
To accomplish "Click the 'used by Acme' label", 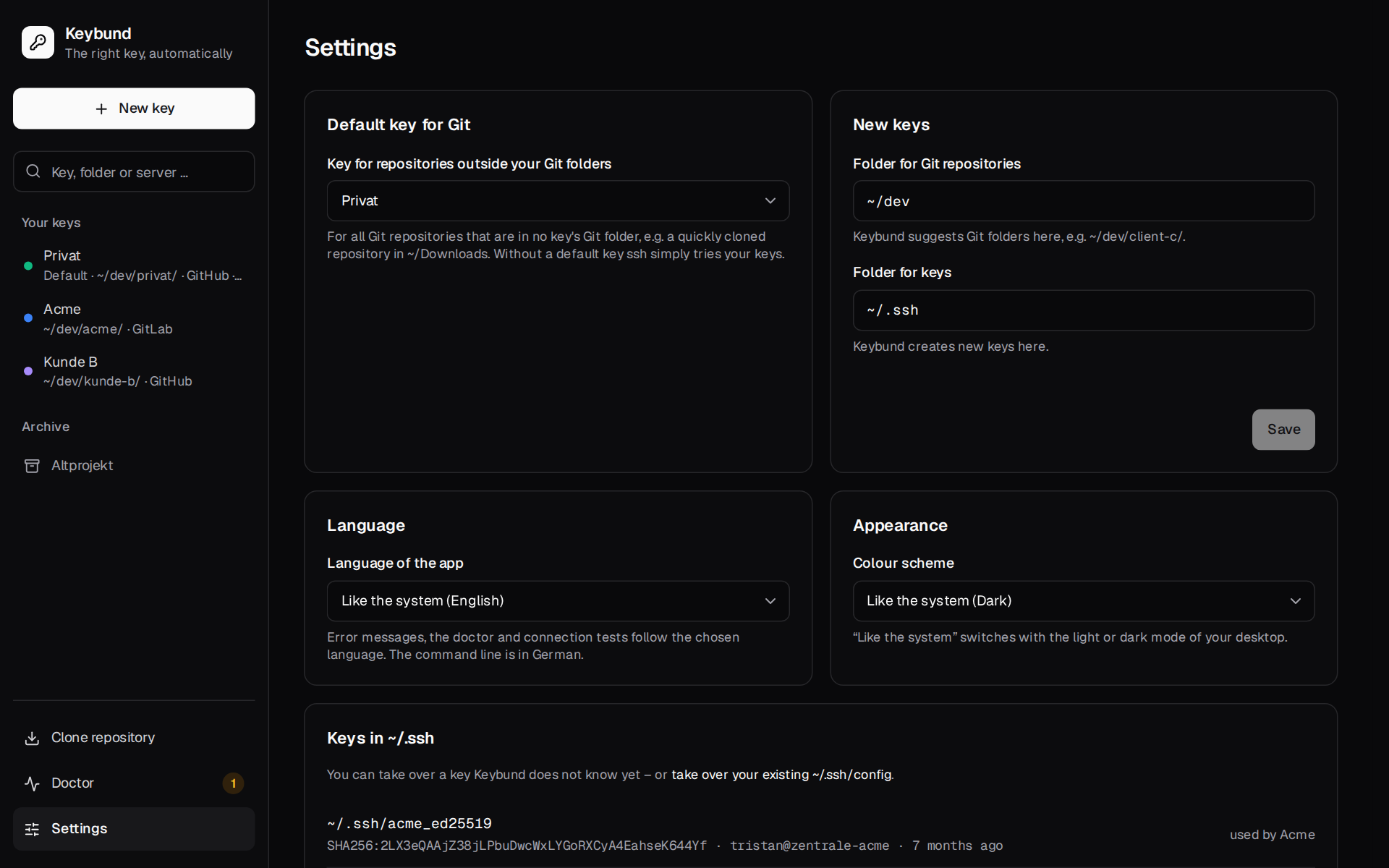I will [x=1272, y=835].
